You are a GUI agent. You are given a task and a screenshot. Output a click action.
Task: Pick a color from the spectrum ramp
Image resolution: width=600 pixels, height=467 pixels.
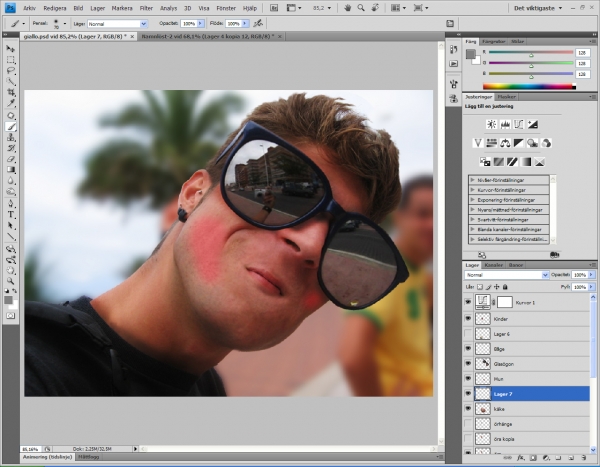529,87
